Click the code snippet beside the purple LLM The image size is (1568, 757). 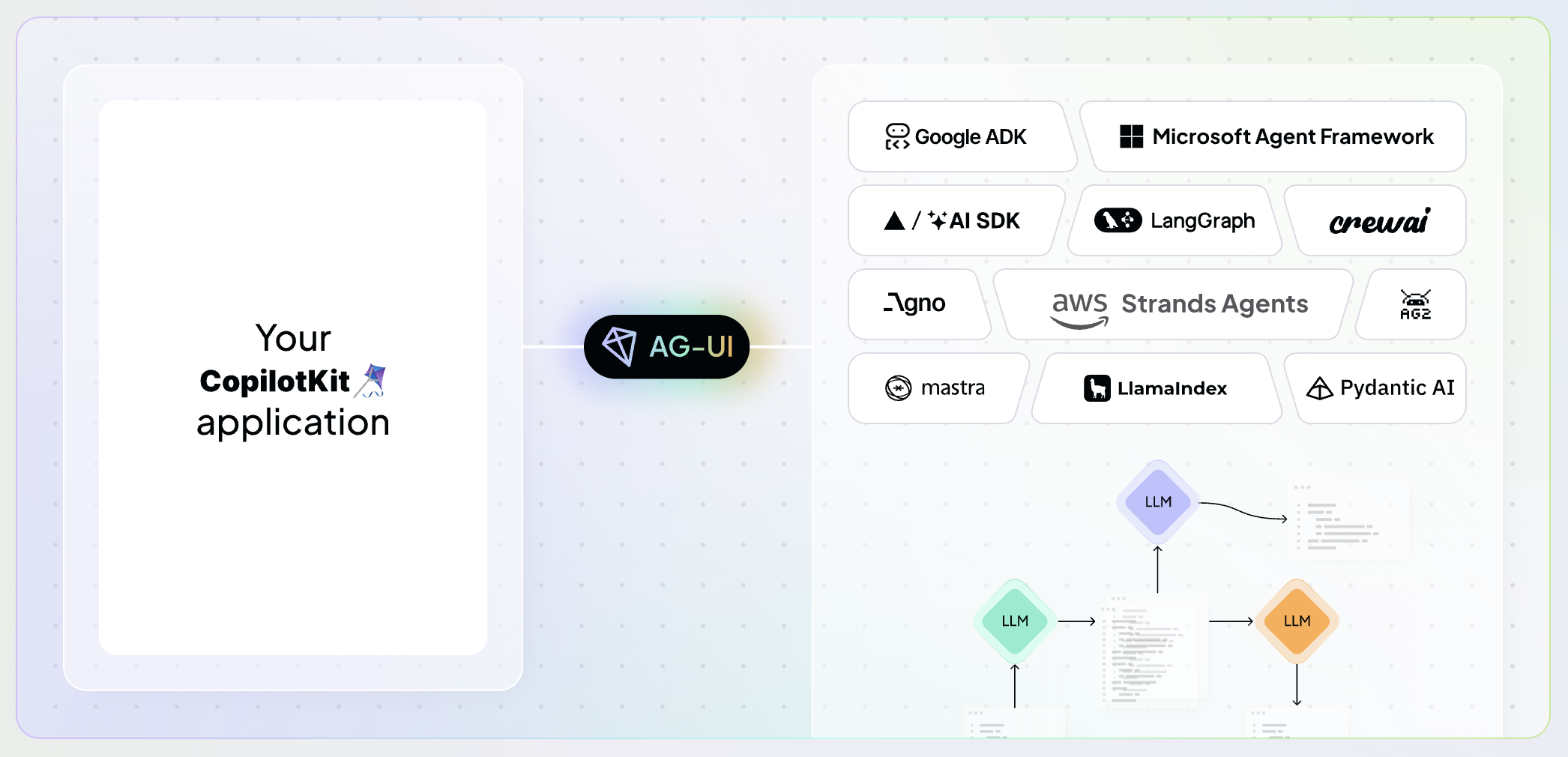pos(1348,519)
